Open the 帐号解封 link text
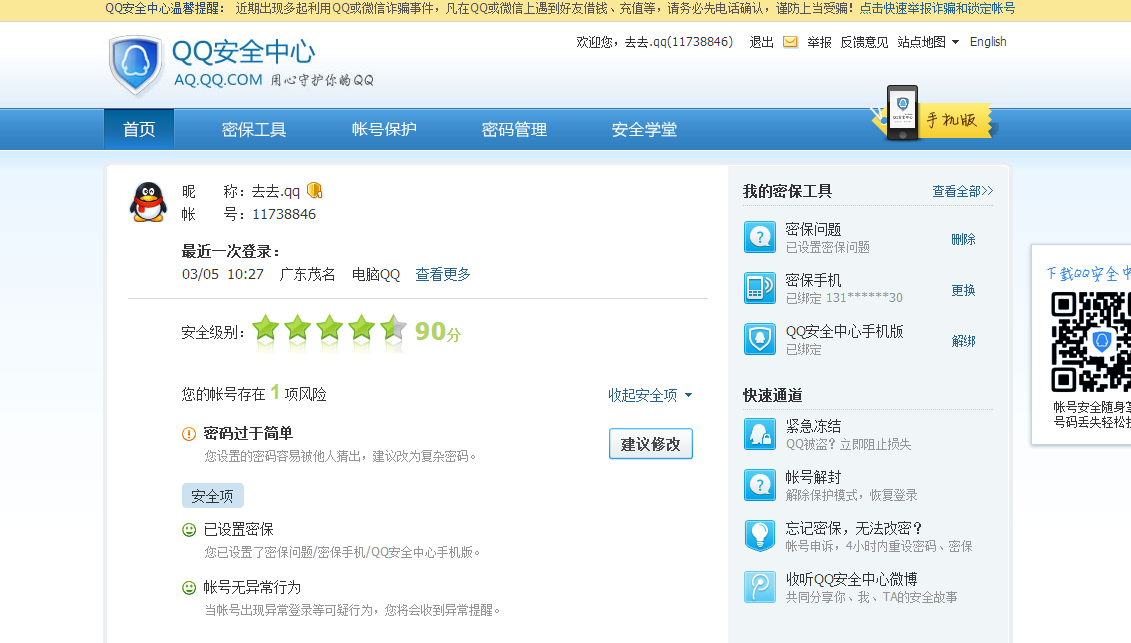The height and width of the screenshot is (643, 1131). click(813, 477)
